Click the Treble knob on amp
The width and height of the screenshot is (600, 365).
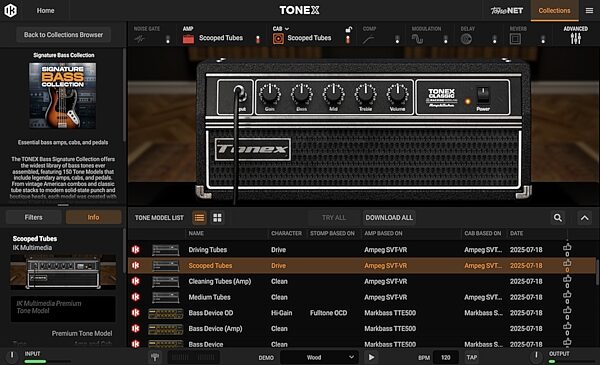365,94
